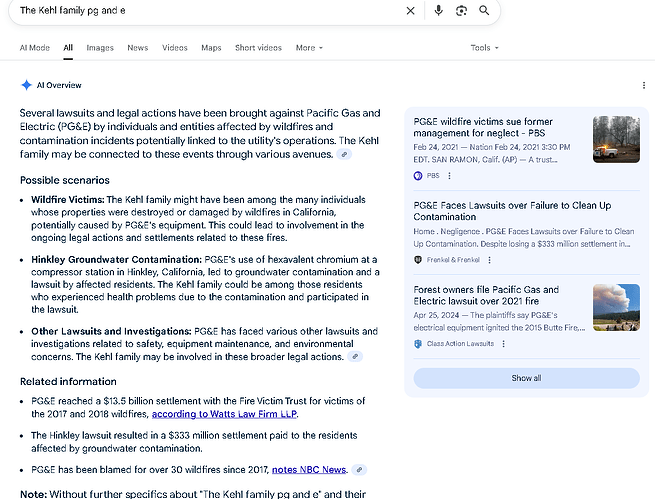Click the 'Feb 24, 2021' PBS article snippet
The width and height of the screenshot is (655, 499).
pos(492,153)
